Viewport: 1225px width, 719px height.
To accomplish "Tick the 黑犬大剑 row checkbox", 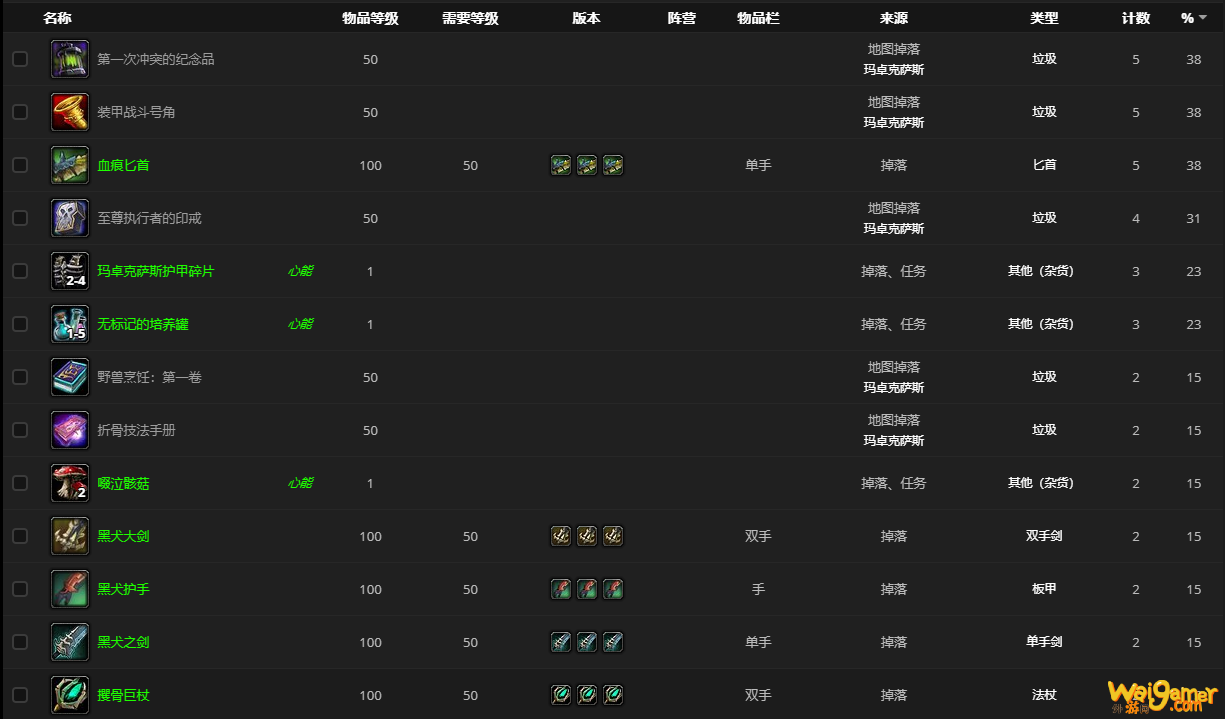I will (20, 536).
